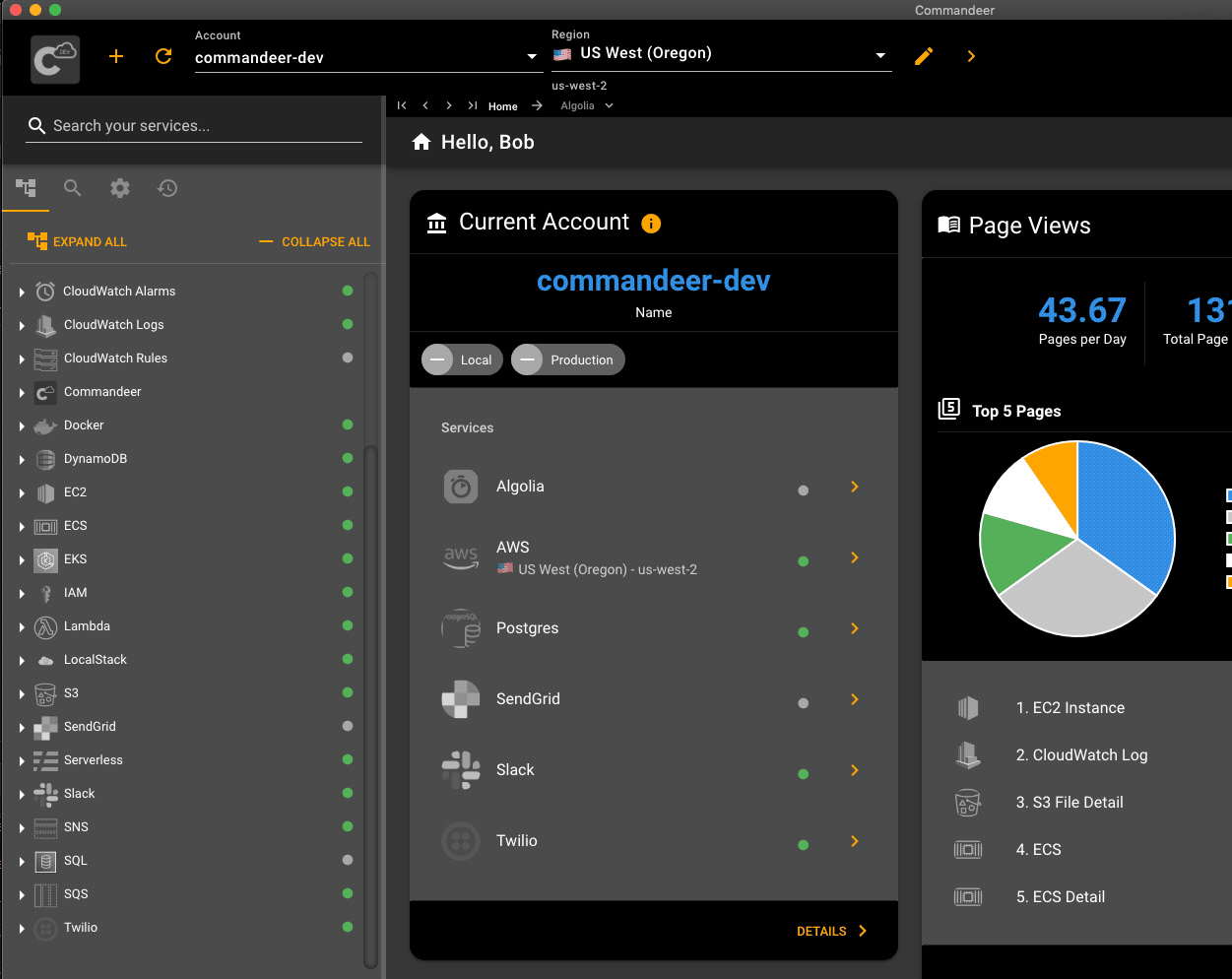Click the sidebar vertical scrollbar

[x=370, y=705]
